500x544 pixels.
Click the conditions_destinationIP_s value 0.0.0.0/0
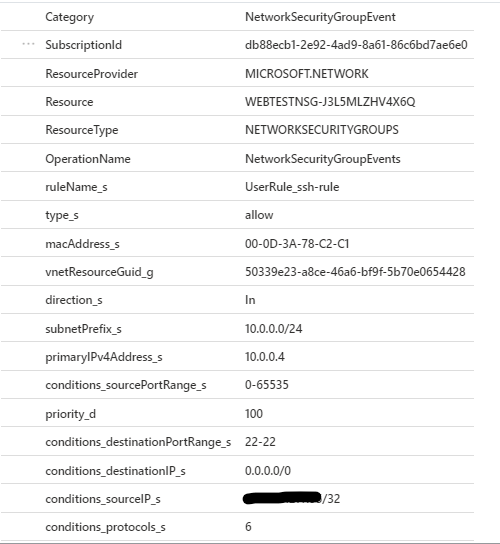268,471
